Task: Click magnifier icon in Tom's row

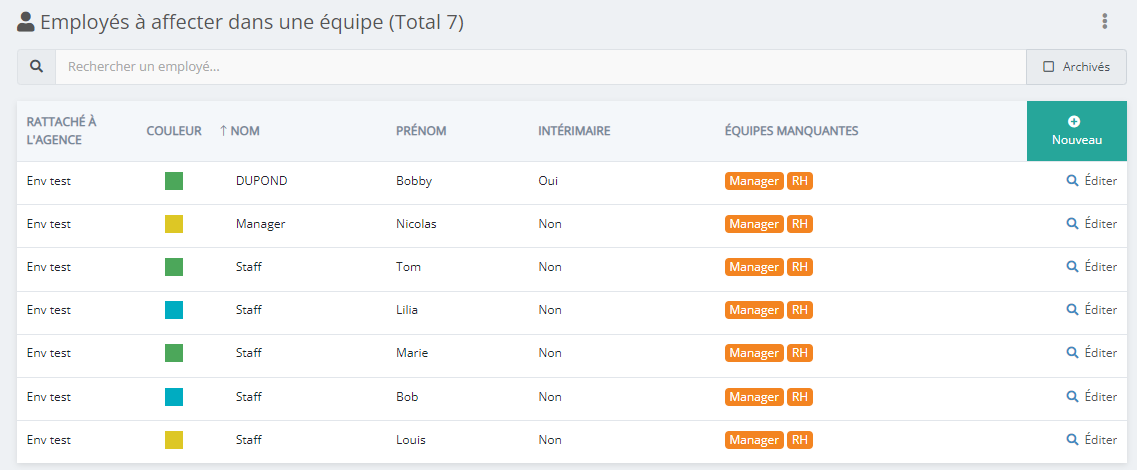Action: [x=1072, y=266]
